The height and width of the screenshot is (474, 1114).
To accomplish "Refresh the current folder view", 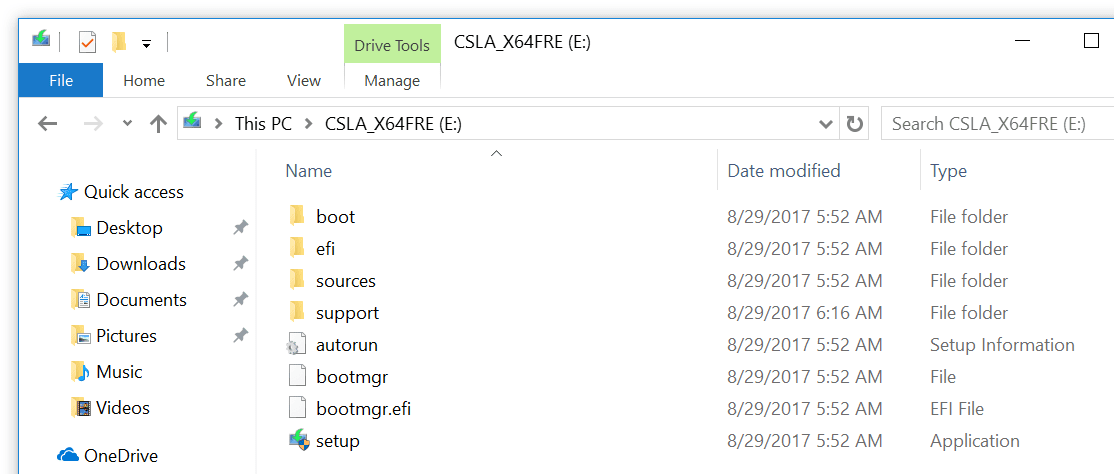I will pos(854,124).
